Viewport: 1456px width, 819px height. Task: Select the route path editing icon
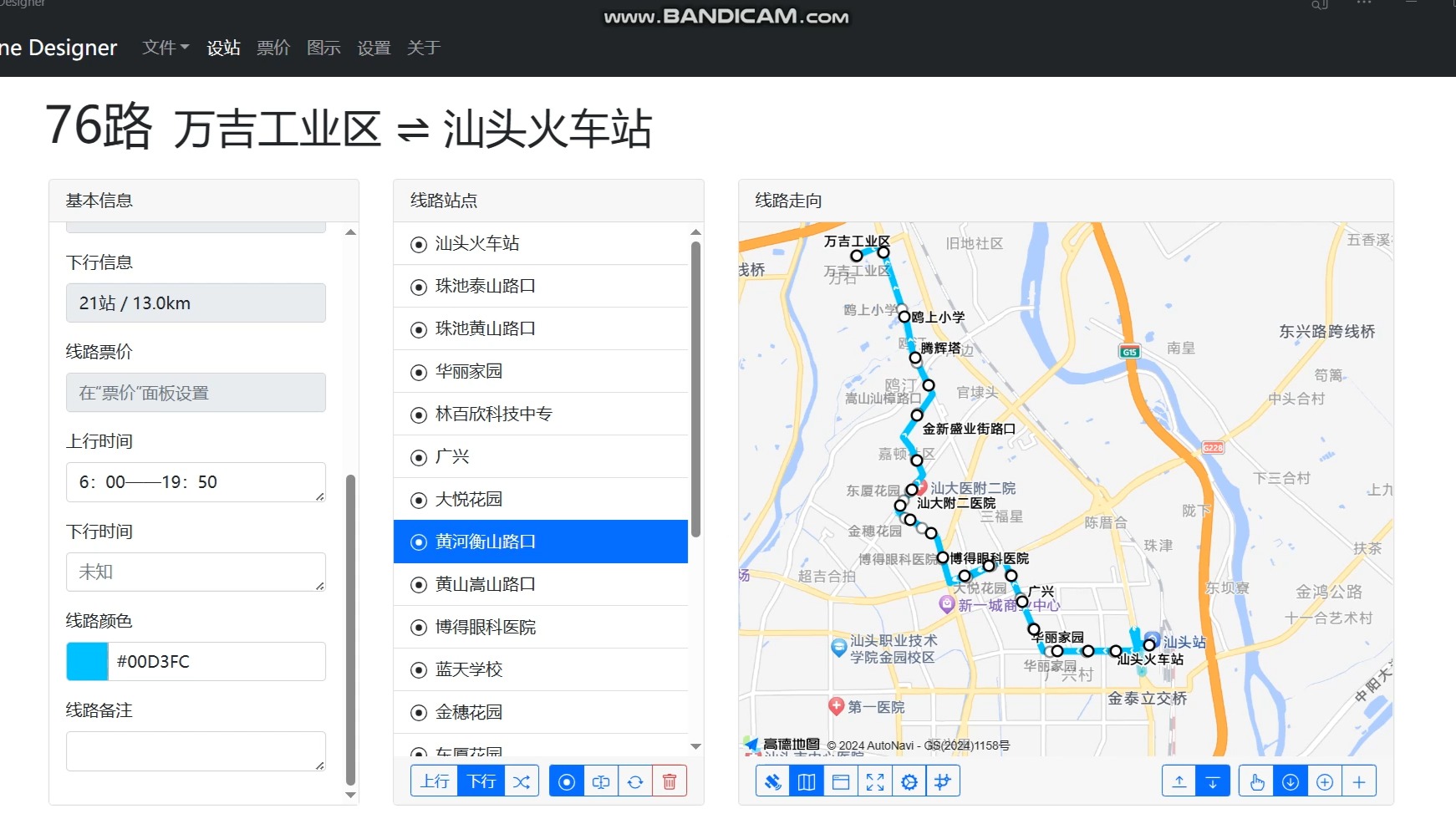[944, 781]
